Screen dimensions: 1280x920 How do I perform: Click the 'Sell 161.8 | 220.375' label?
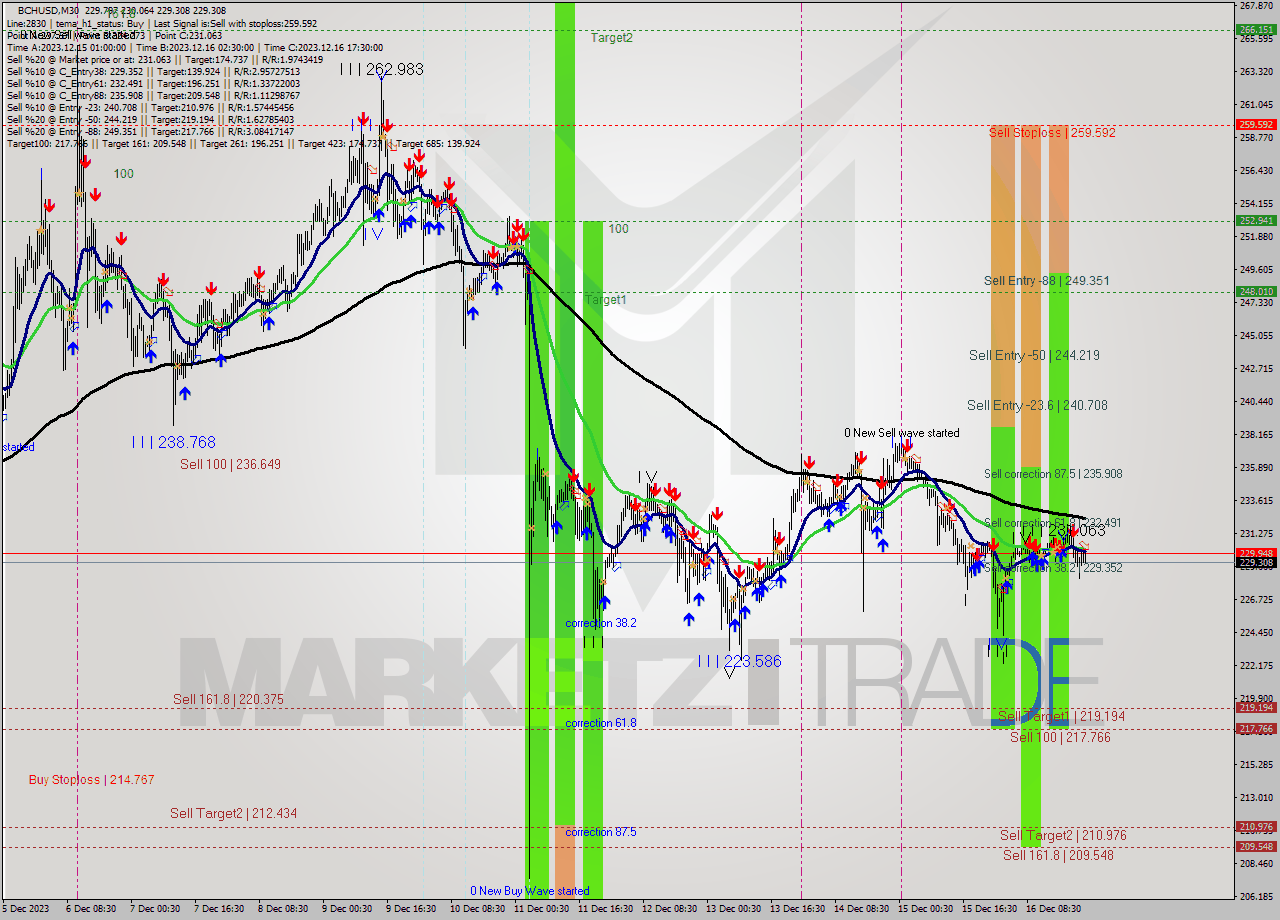(x=228, y=699)
